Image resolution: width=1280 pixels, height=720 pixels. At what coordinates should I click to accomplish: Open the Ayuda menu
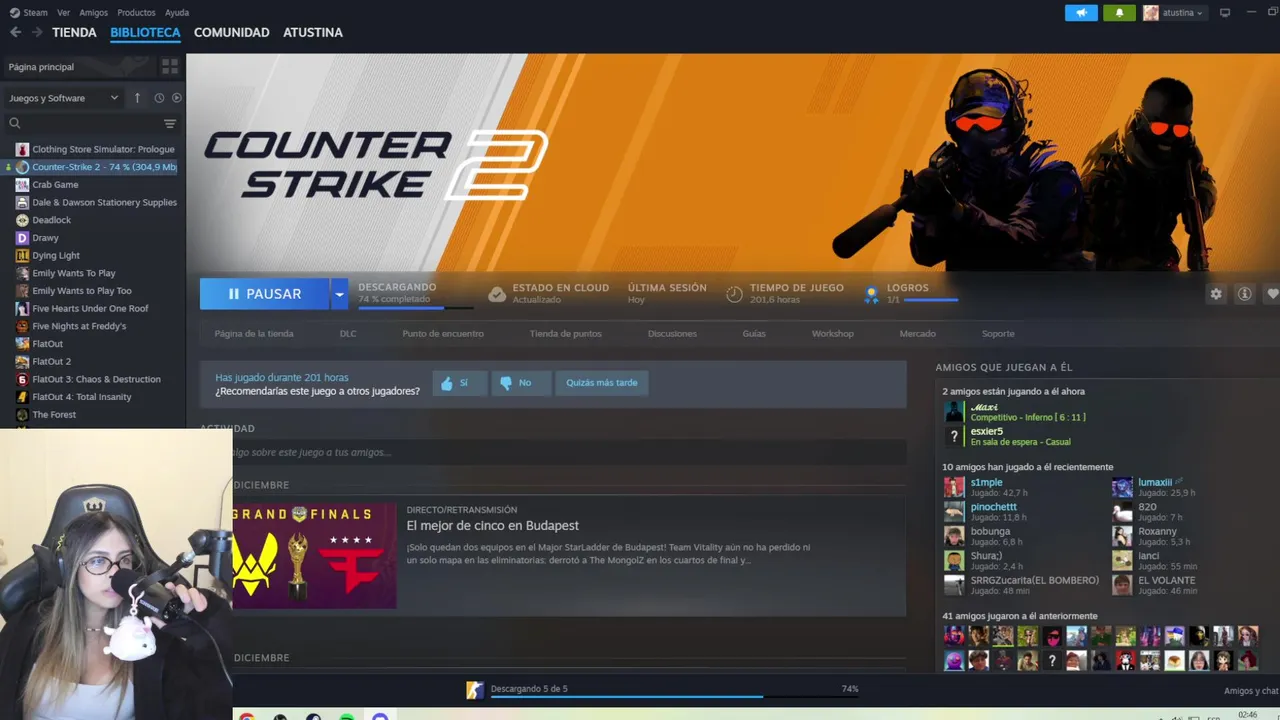[177, 12]
